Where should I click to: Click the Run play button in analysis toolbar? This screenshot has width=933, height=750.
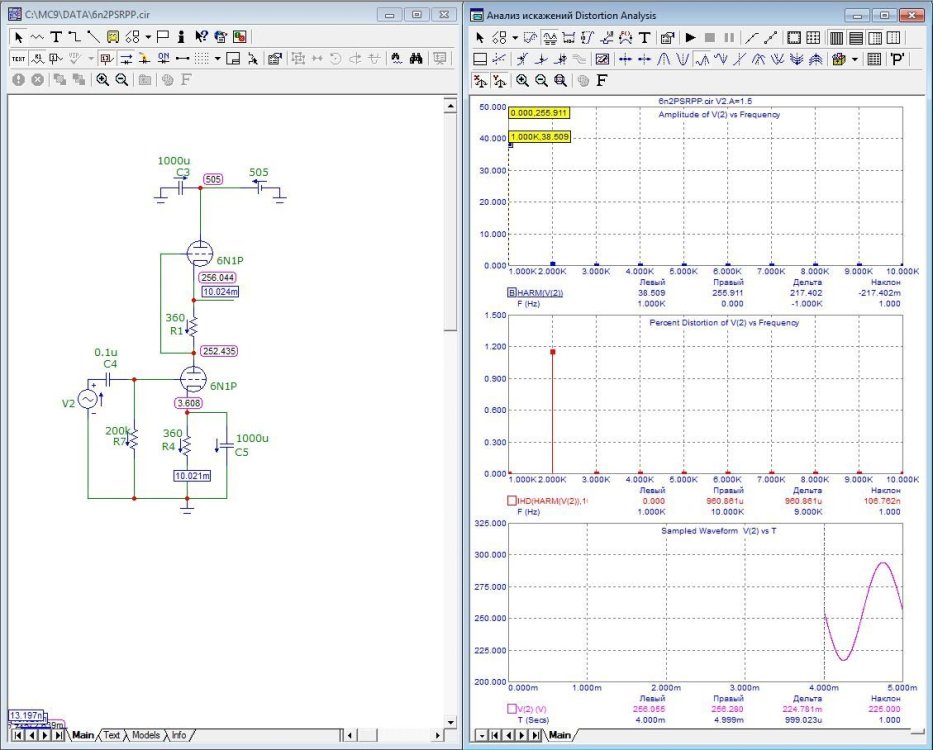pos(690,37)
